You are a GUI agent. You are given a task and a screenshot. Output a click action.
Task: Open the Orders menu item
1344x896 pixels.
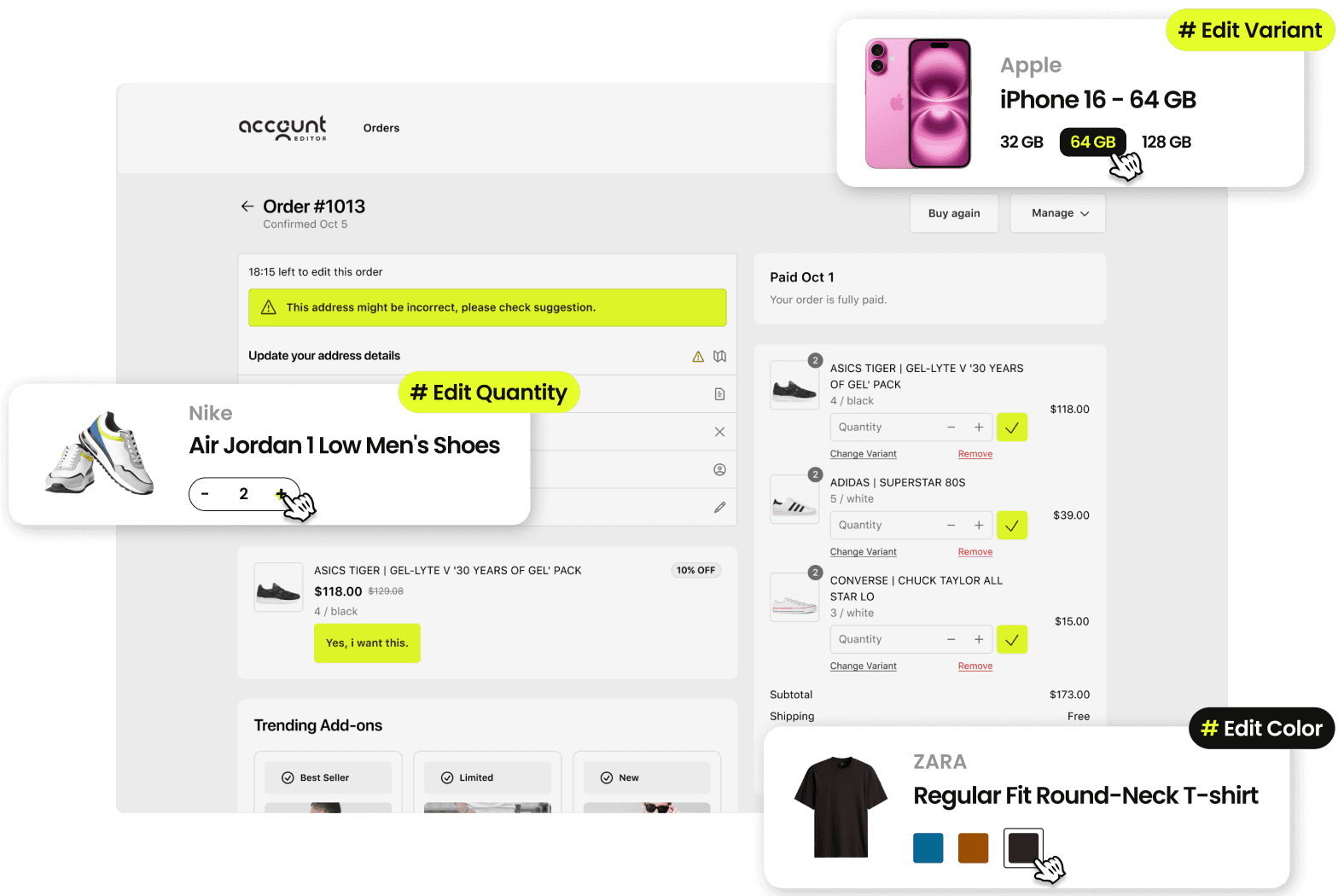tap(381, 128)
